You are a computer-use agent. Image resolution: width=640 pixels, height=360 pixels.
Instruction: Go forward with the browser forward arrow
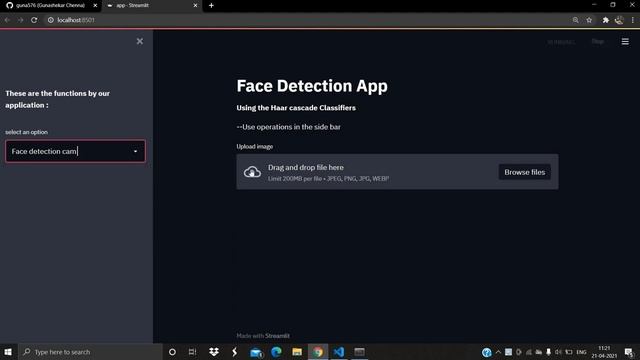[x=20, y=20]
